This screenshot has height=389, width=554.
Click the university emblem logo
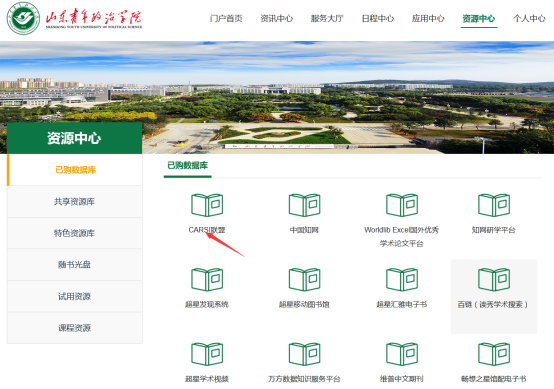[x=23, y=18]
